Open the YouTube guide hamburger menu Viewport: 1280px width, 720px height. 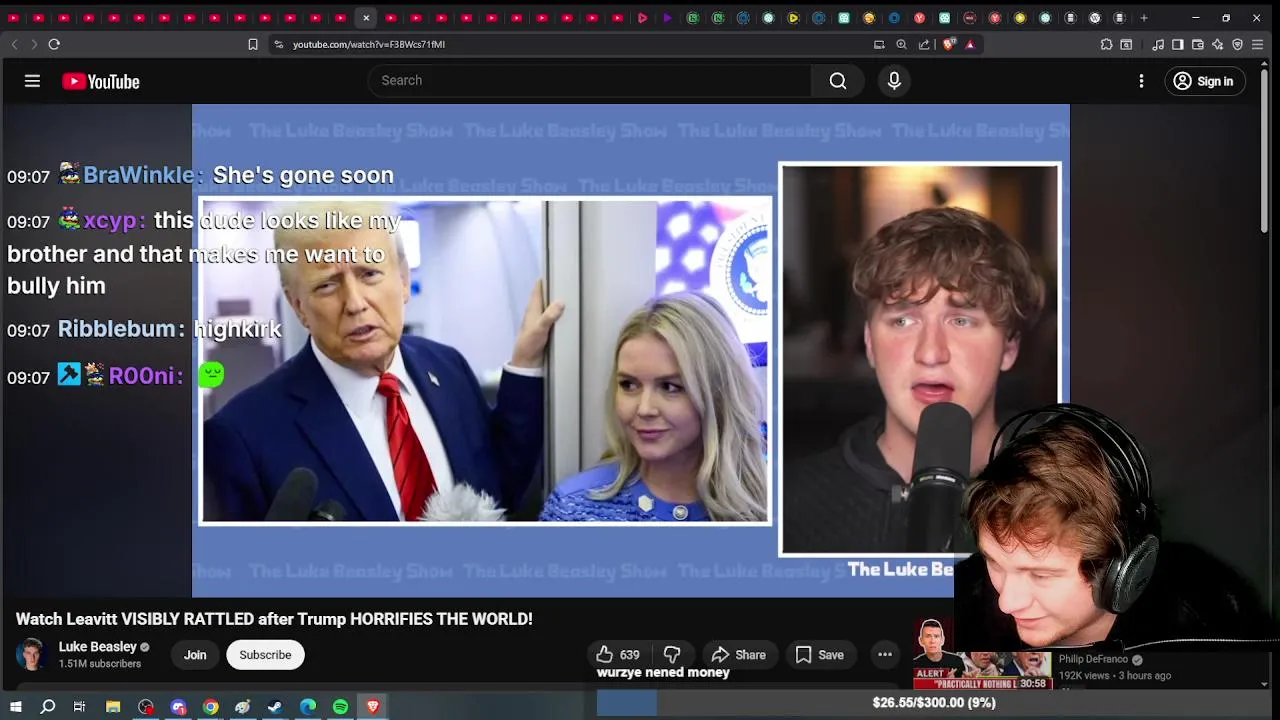point(32,81)
